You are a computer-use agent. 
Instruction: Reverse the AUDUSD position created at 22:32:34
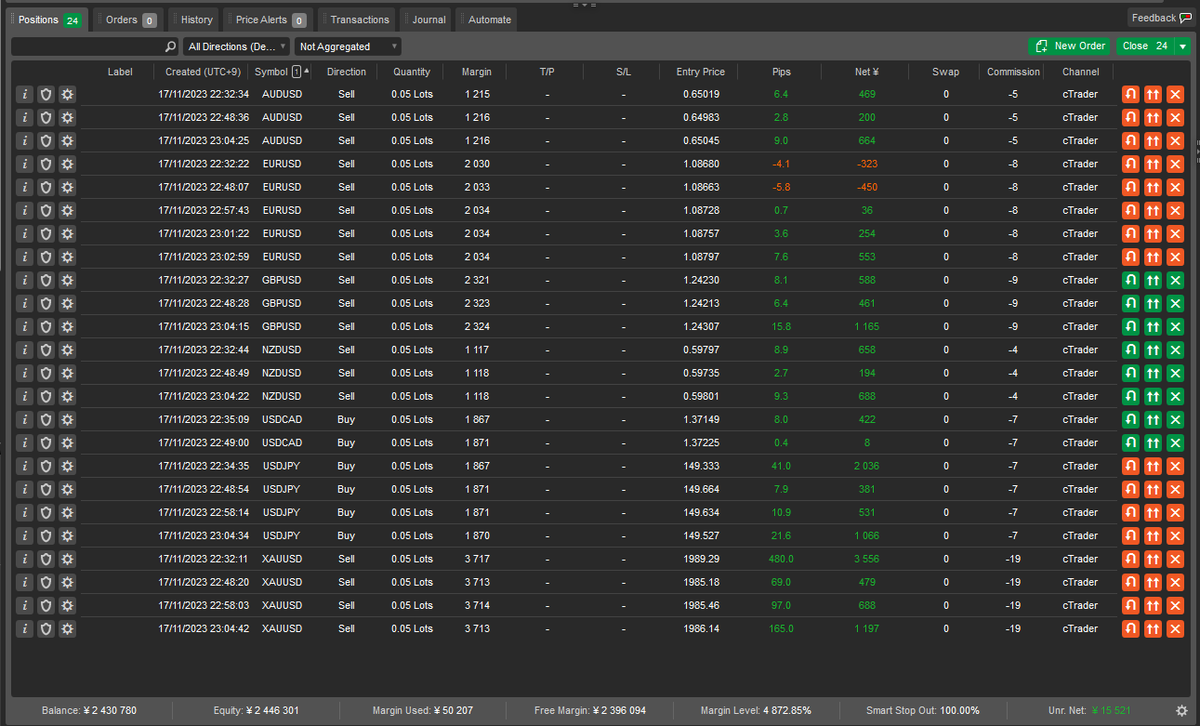(x=1130, y=94)
